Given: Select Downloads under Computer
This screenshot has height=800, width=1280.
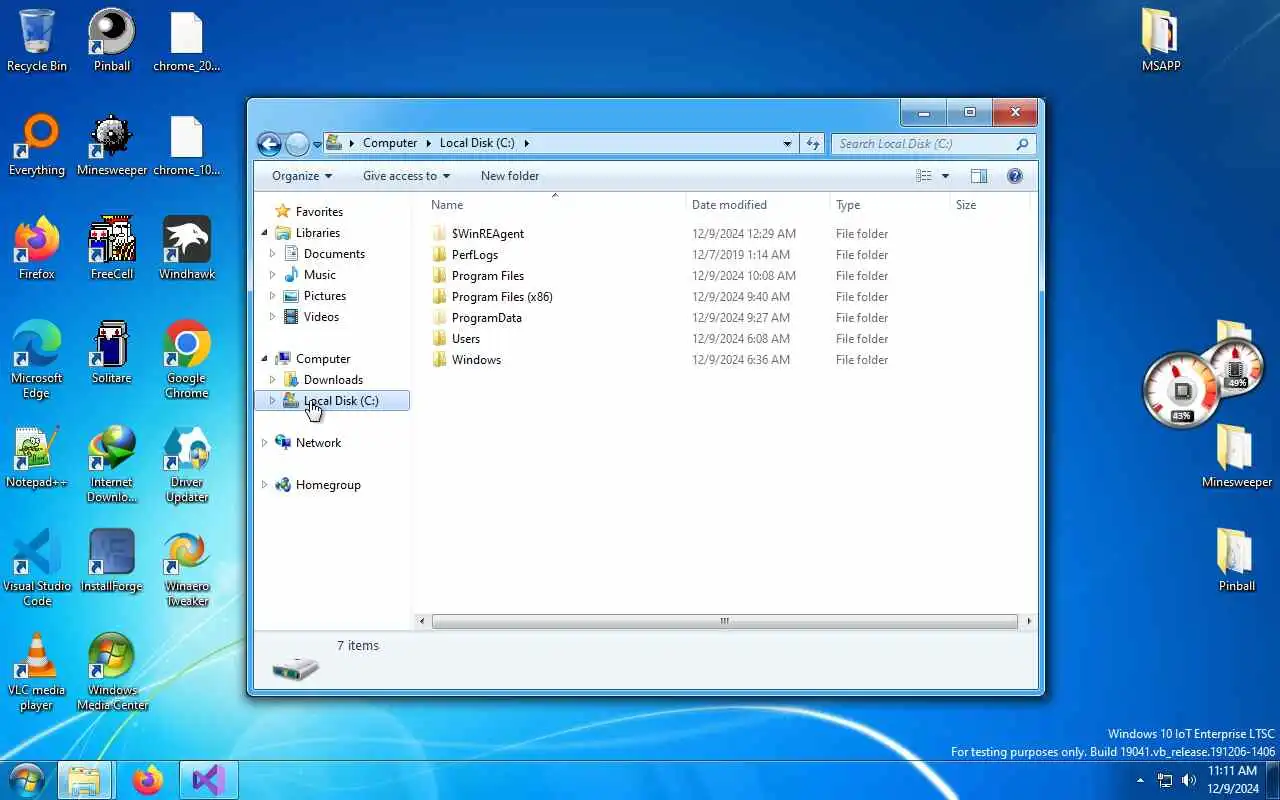Looking at the screenshot, I should pyautogui.click(x=333, y=380).
